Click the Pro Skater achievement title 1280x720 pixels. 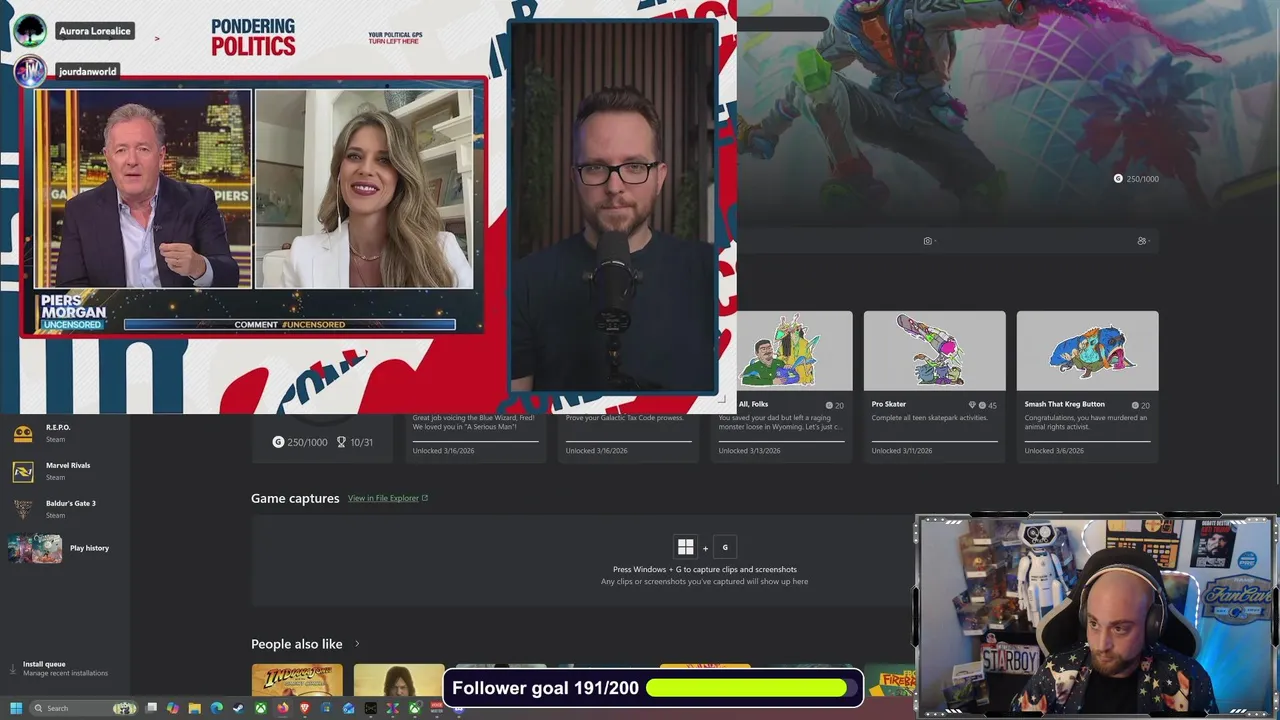click(888, 404)
